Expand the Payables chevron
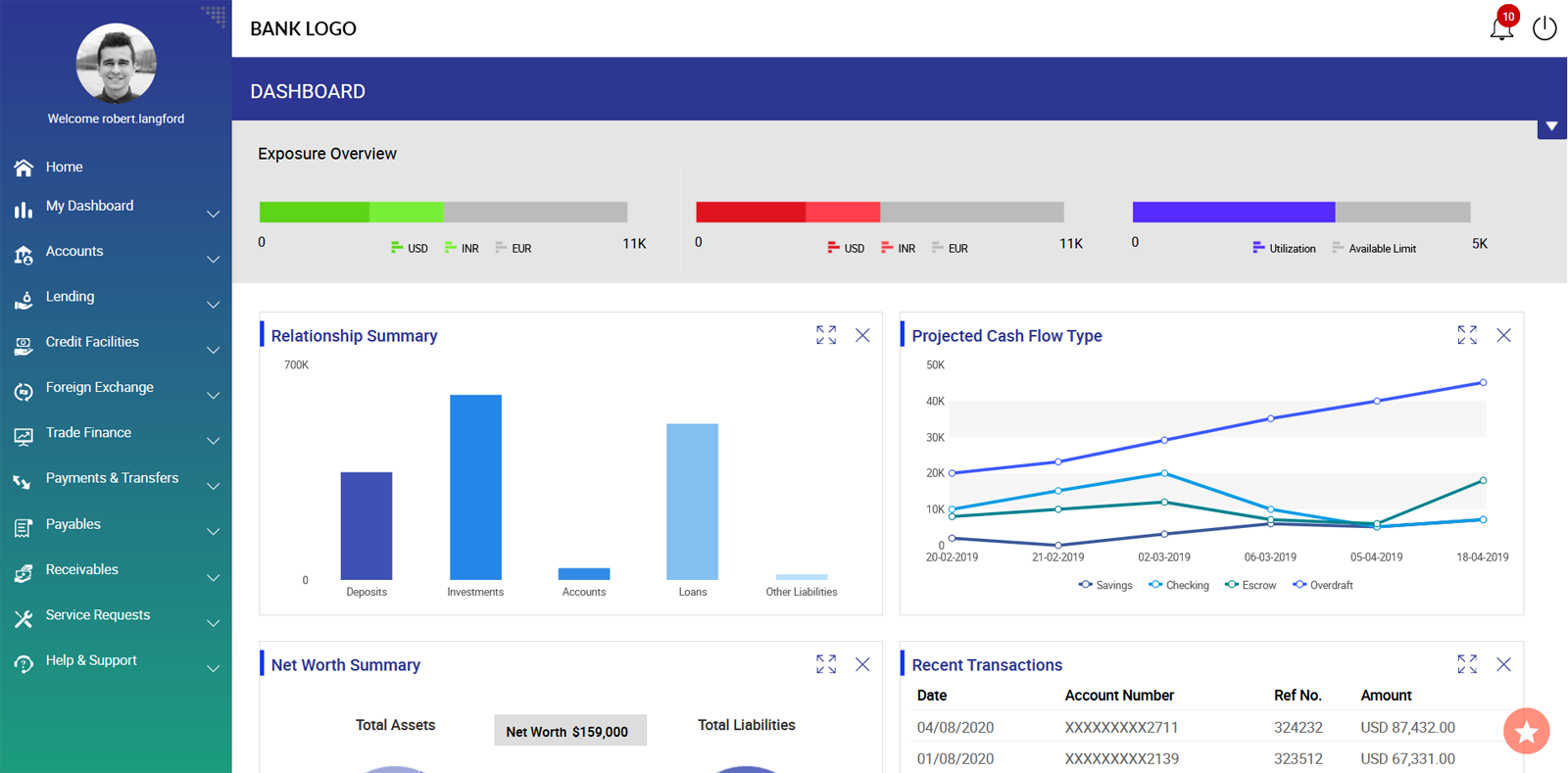 pyautogui.click(x=213, y=532)
